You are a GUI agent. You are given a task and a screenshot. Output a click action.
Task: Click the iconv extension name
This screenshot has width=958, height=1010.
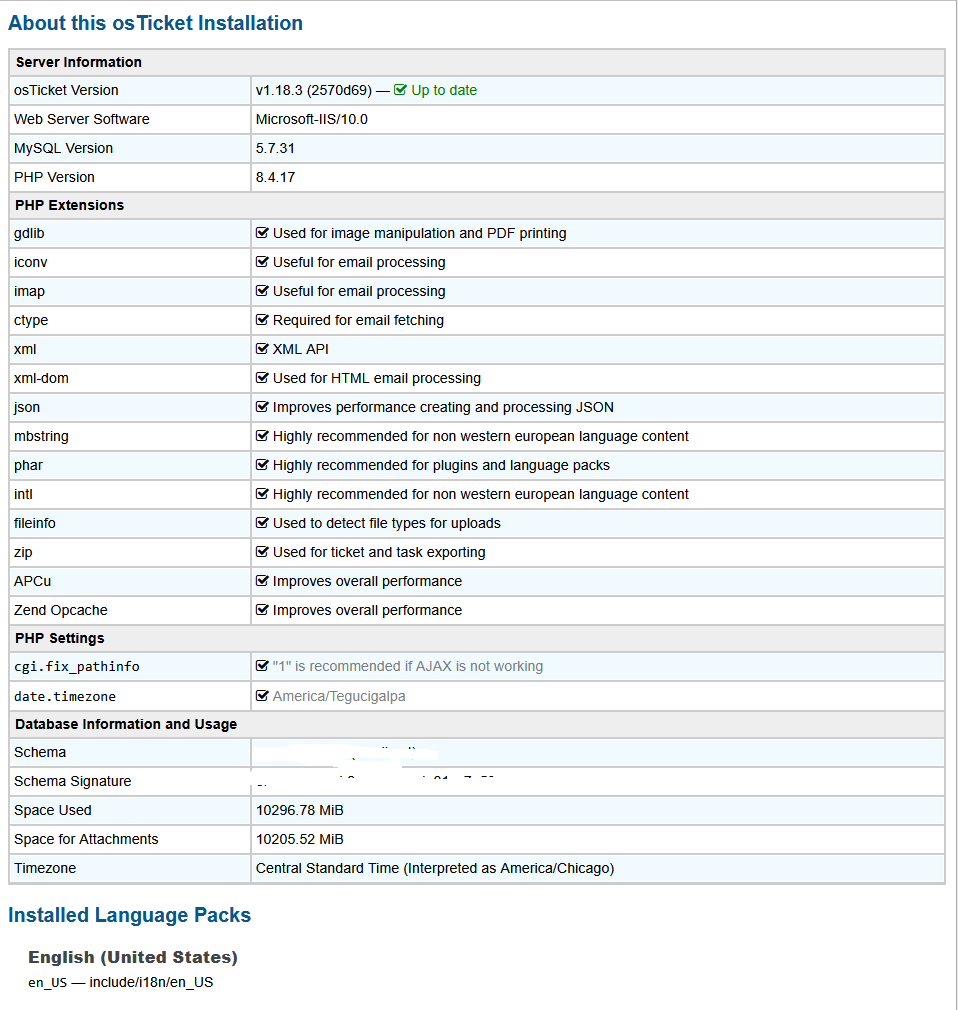tap(31, 262)
